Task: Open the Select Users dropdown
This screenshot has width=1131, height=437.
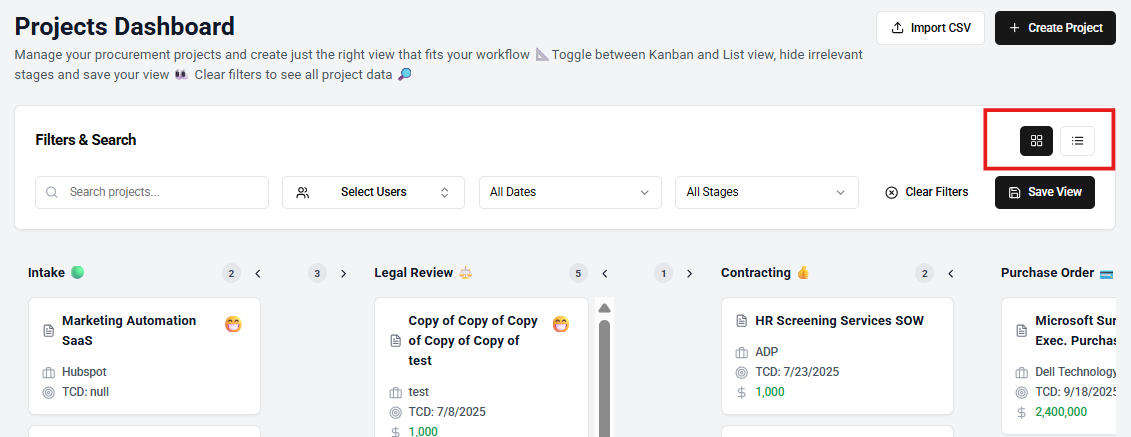Action: 373,192
